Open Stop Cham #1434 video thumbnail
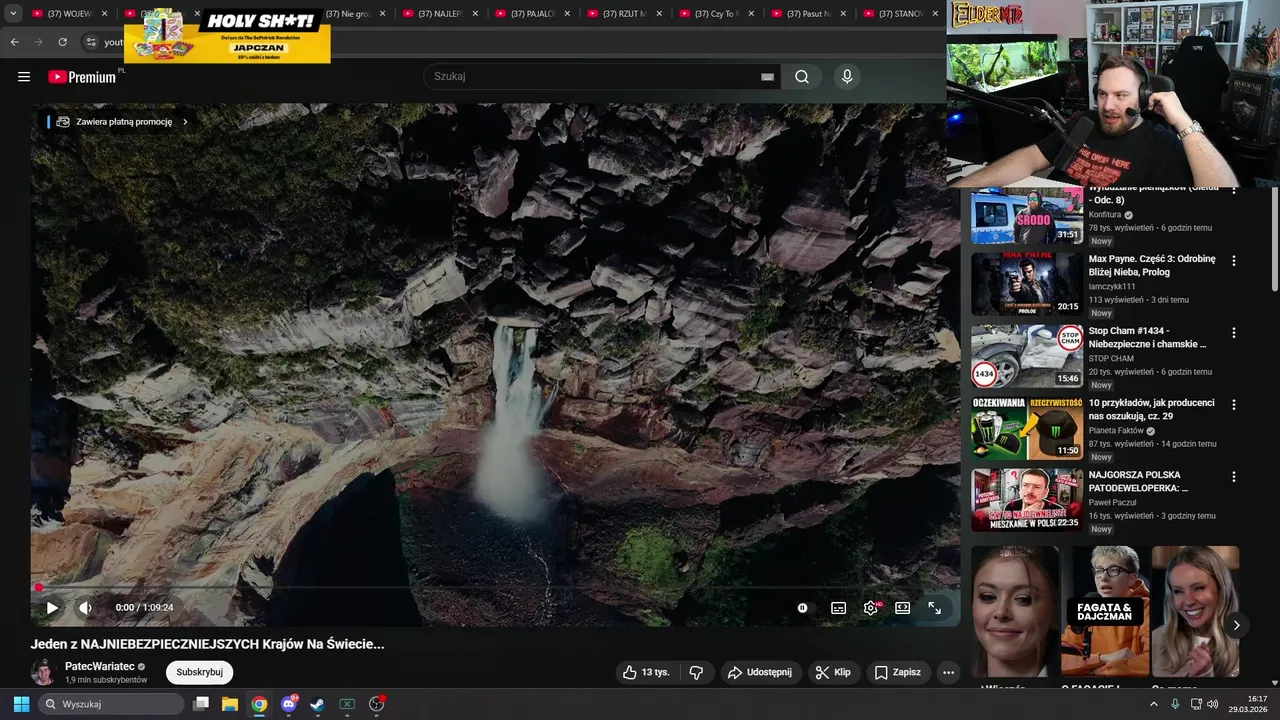Viewport: 1280px width, 720px height. pyautogui.click(x=1027, y=356)
